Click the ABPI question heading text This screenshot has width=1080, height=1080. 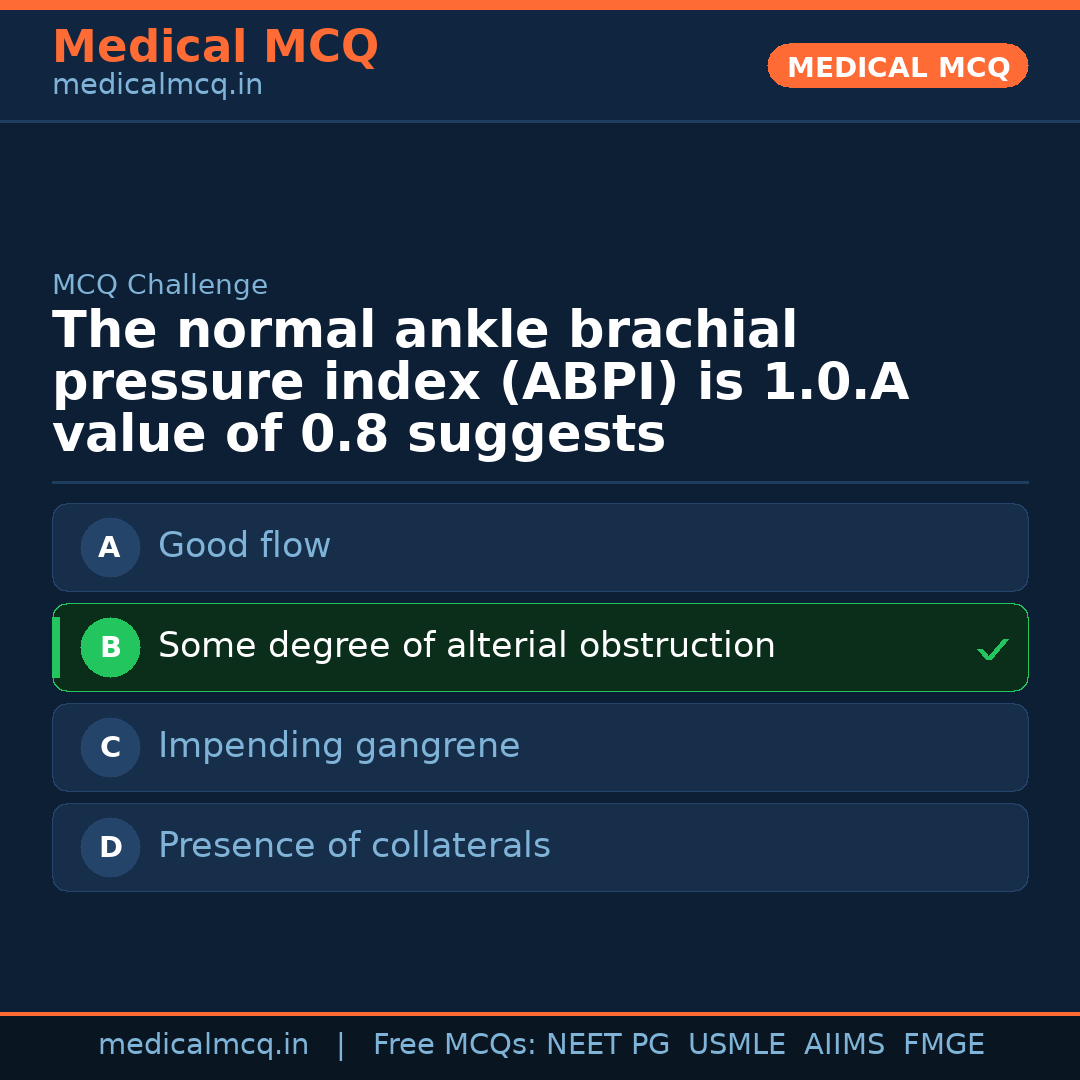[x=480, y=383]
